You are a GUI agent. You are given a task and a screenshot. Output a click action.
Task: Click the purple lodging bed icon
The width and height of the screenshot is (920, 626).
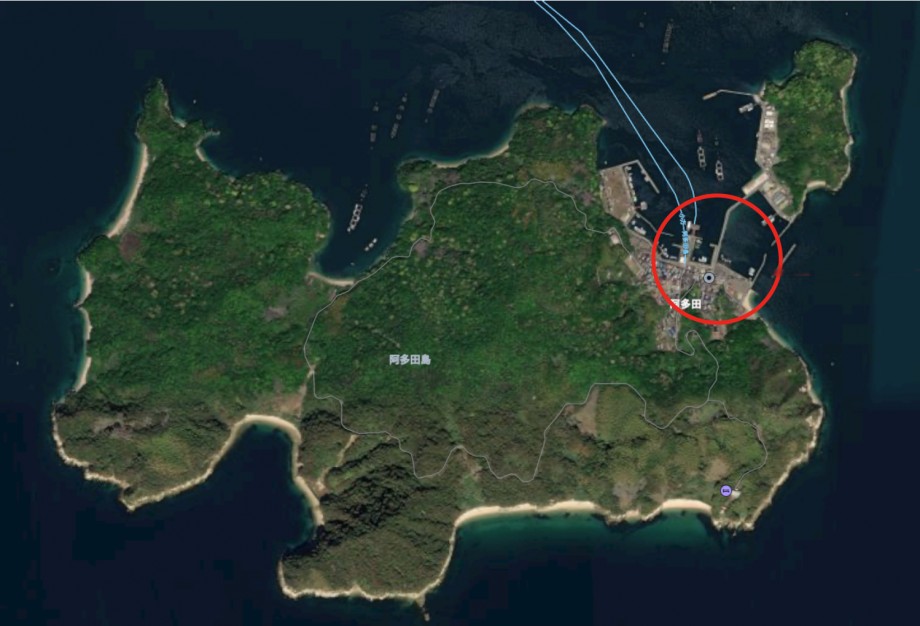[x=726, y=490]
